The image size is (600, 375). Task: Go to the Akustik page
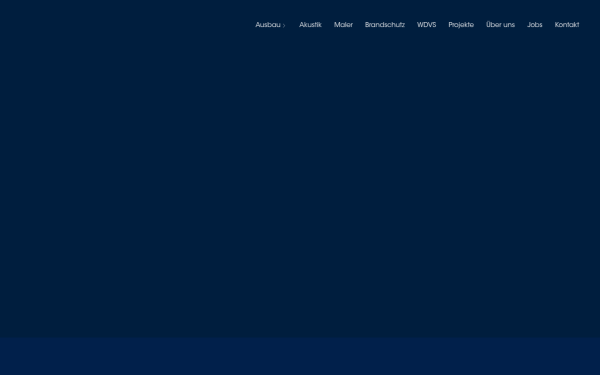click(310, 25)
